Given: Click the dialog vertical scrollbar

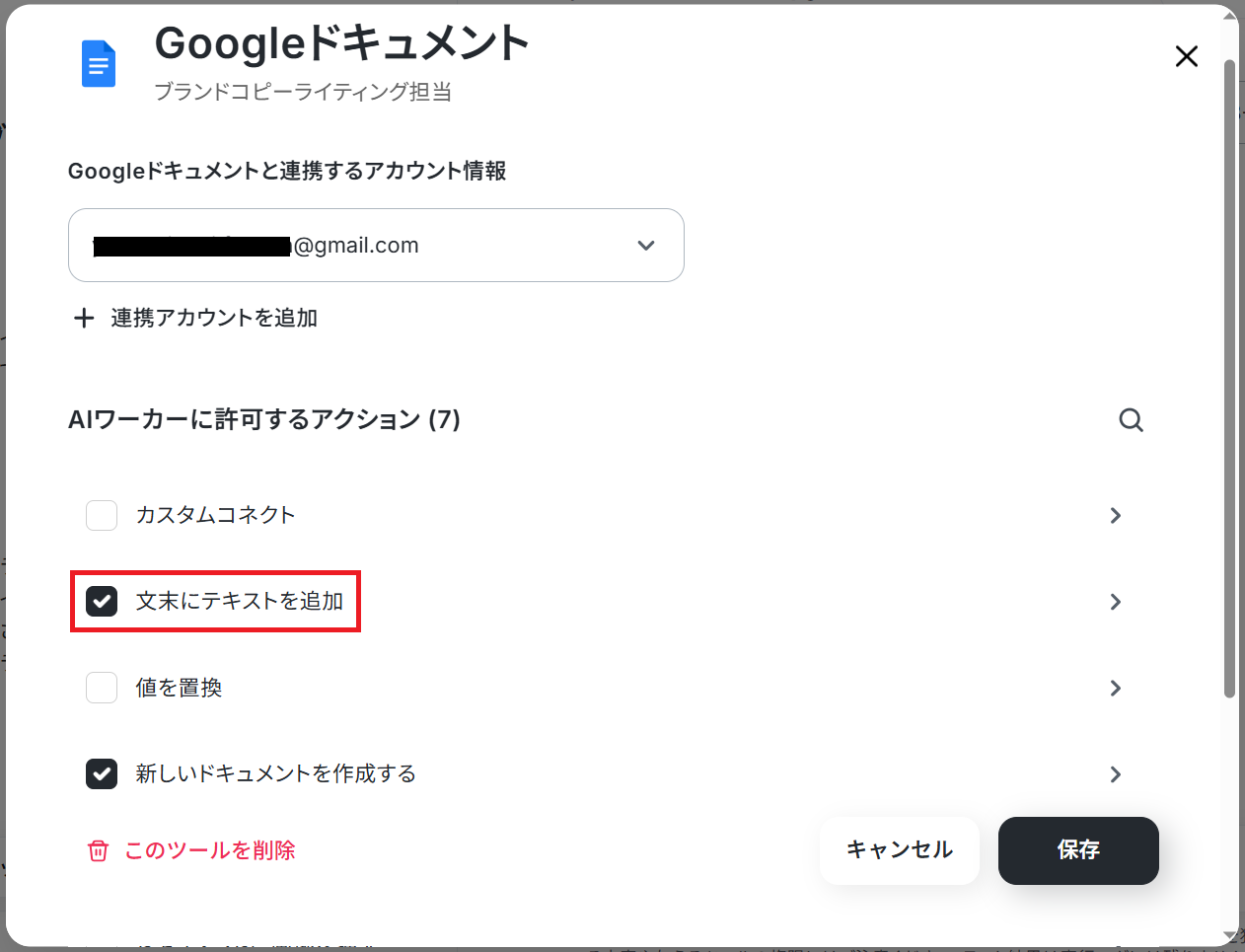Looking at the screenshot, I should [x=1229, y=380].
